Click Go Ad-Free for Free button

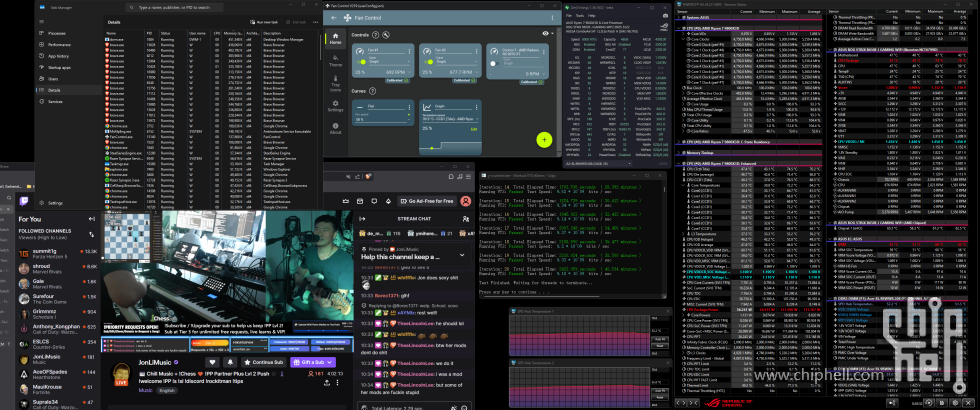(x=426, y=201)
